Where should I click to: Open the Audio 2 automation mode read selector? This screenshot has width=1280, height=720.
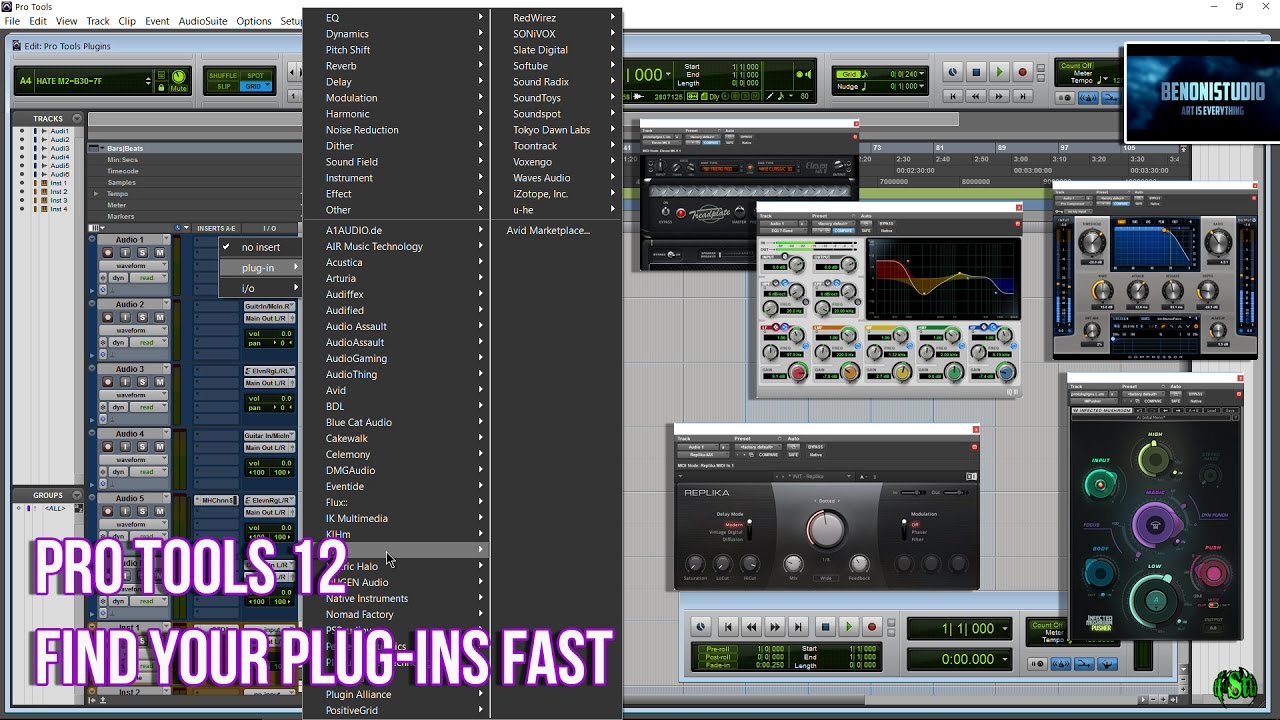[149, 343]
